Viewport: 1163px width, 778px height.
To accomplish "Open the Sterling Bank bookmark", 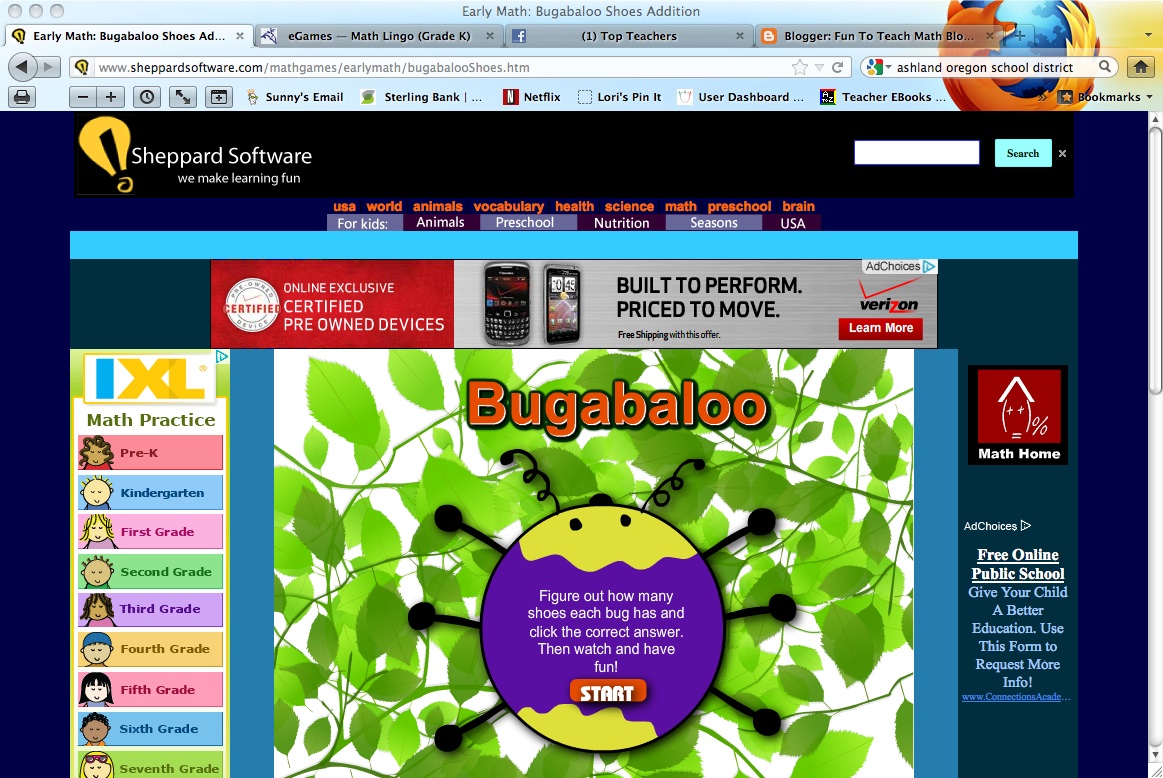I will pyautogui.click(x=421, y=96).
